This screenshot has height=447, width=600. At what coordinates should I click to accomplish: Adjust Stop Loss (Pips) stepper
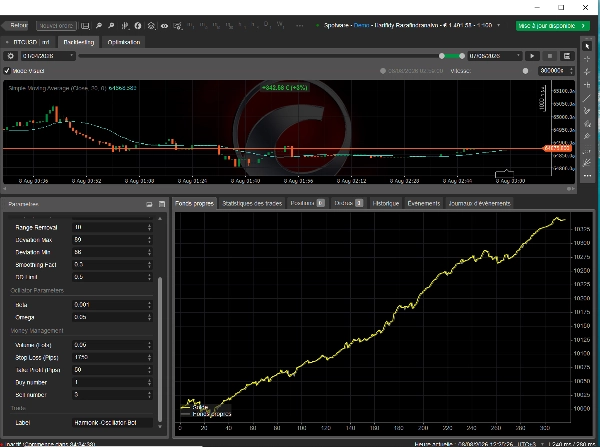[150, 357]
